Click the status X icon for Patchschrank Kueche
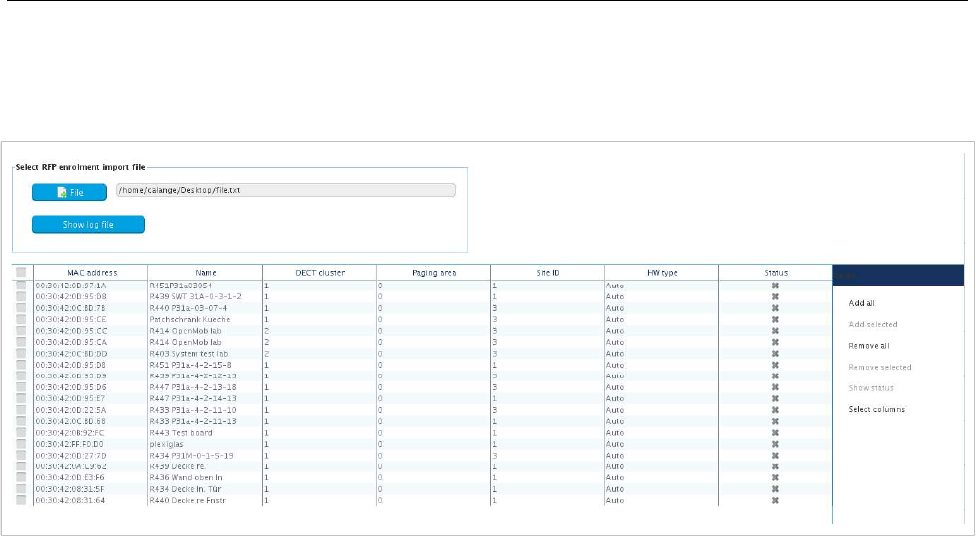 click(x=775, y=319)
